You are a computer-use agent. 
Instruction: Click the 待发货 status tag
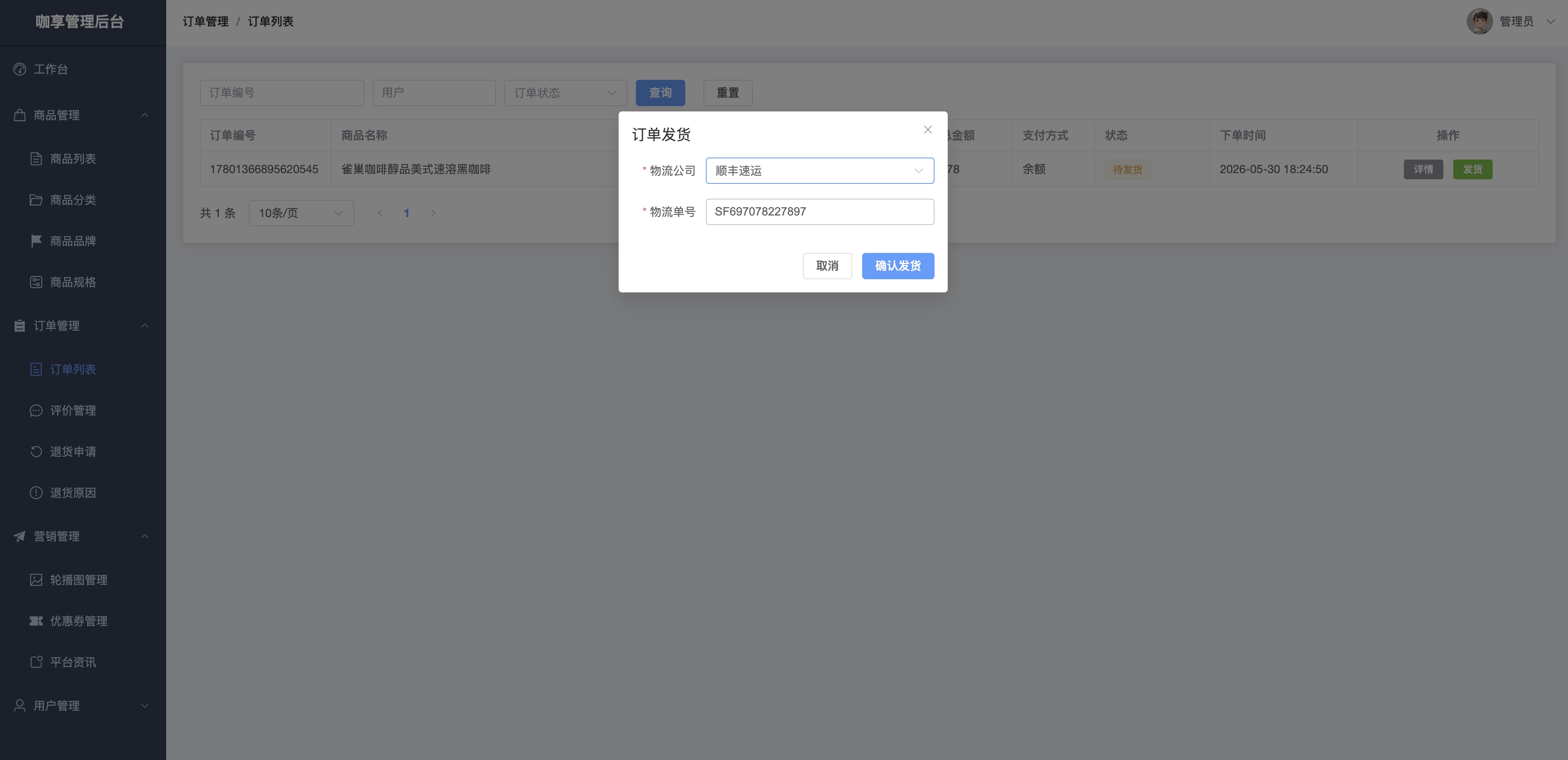coord(1127,169)
